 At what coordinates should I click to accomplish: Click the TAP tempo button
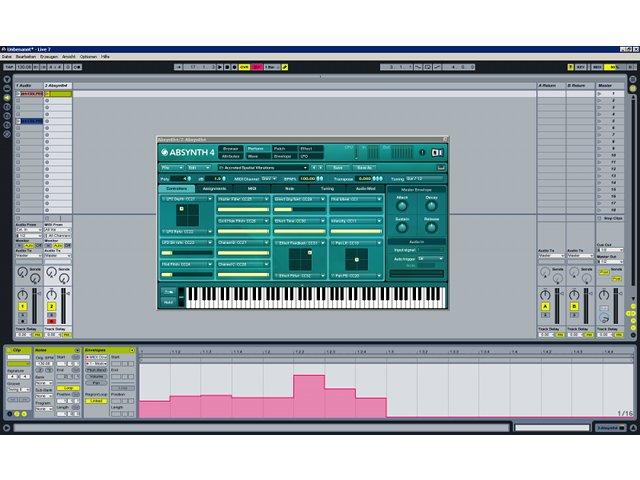click(x=9, y=67)
